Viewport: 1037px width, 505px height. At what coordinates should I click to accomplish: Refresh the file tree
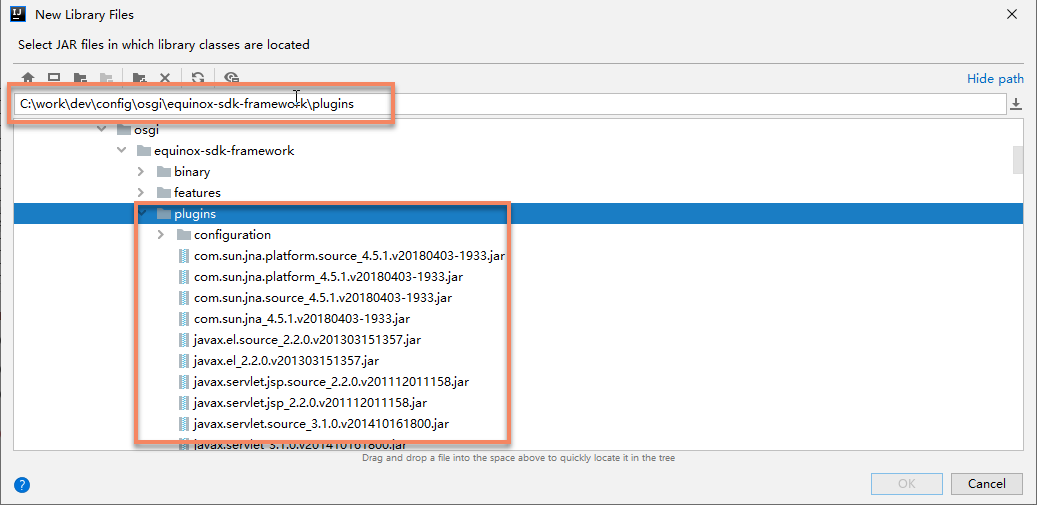coord(198,78)
